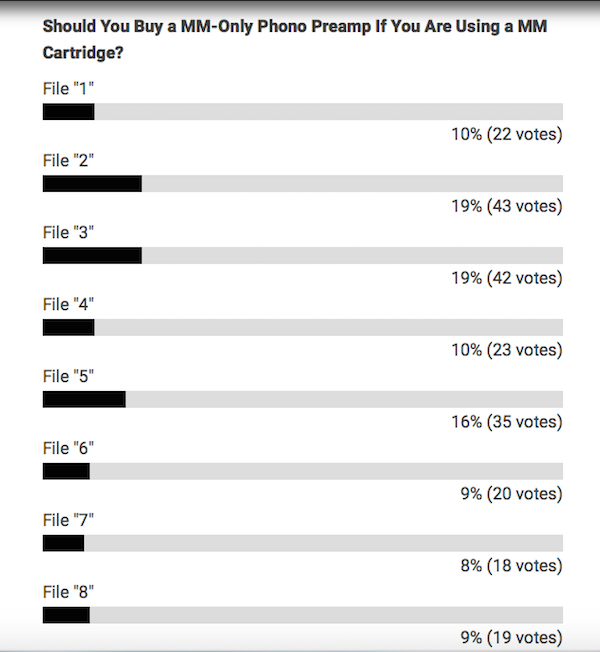
Task: Click the black 19% bar for File "2"
Action: point(92,184)
